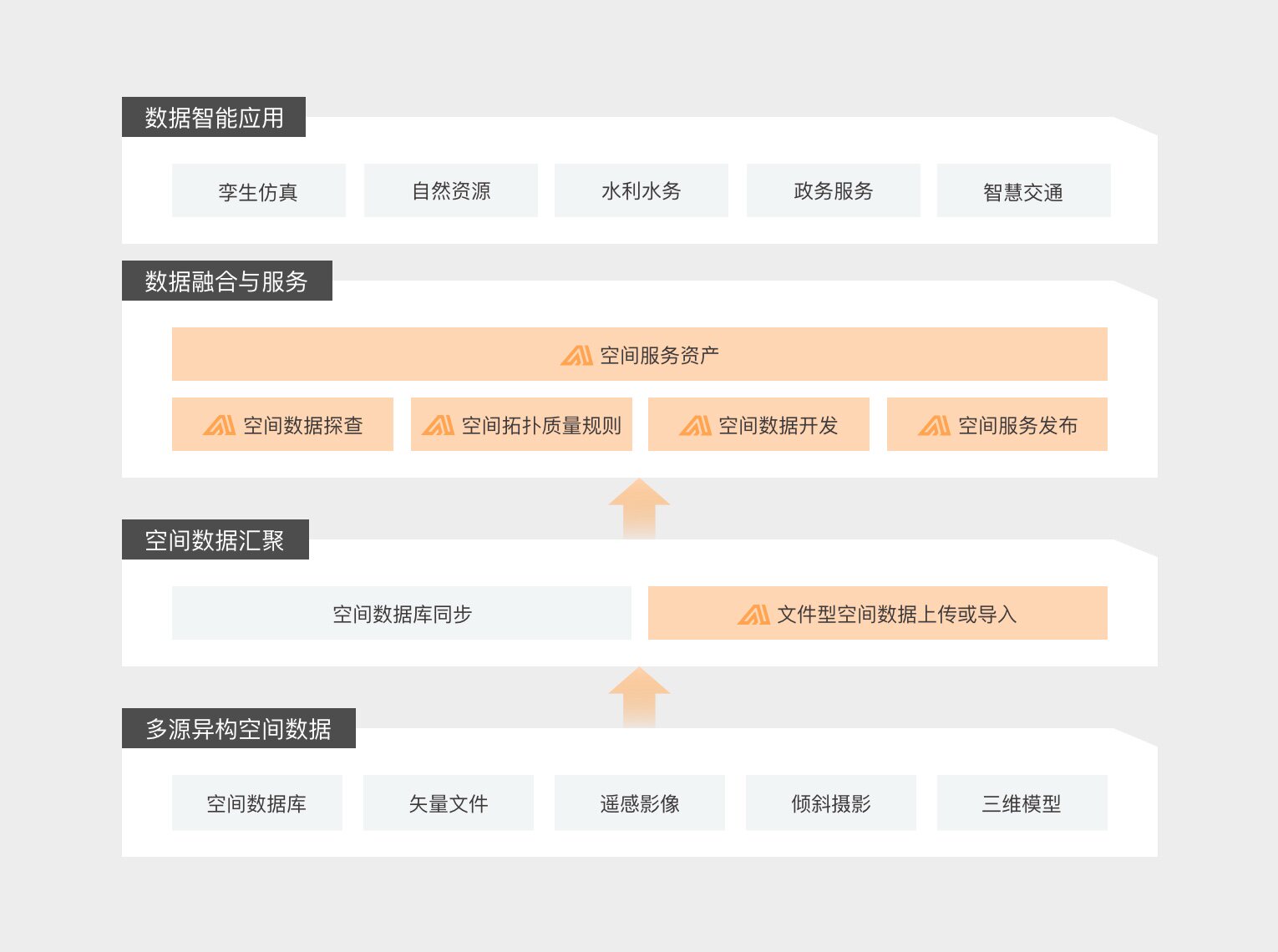1278x952 pixels.
Task: Click the logo icon beside 空间数据探查
Action: tap(219, 426)
